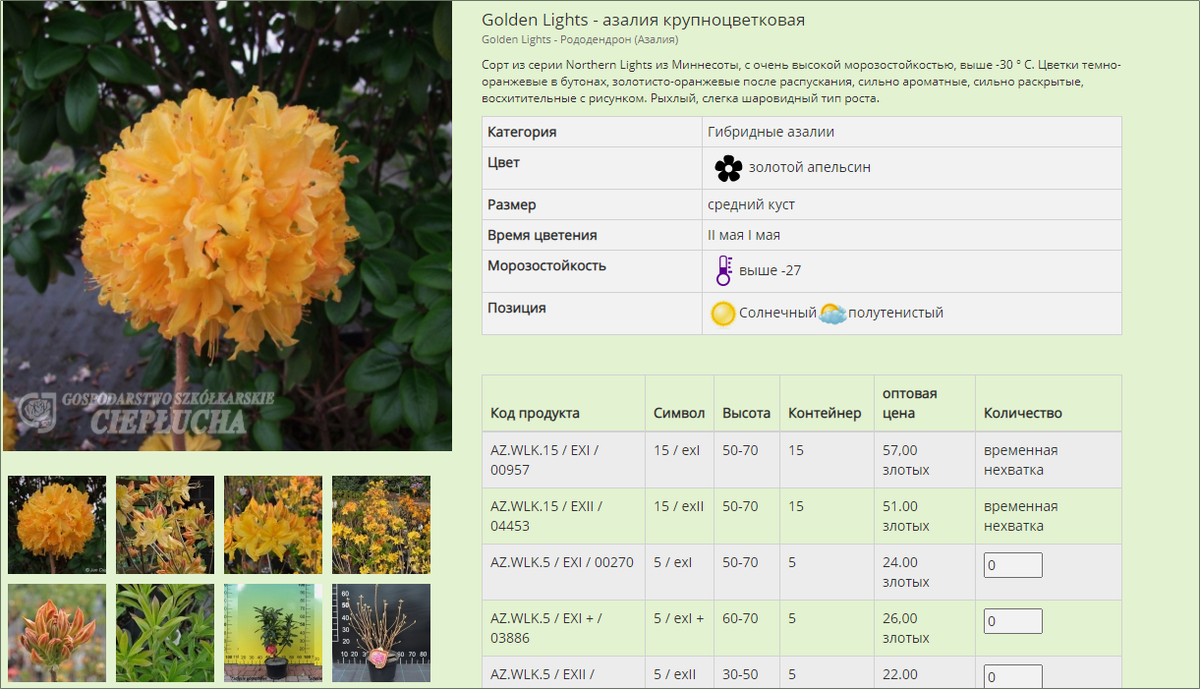The height and width of the screenshot is (689, 1200).
Task: Select the thumbnail of green azalea leaves
Action: (x=165, y=633)
